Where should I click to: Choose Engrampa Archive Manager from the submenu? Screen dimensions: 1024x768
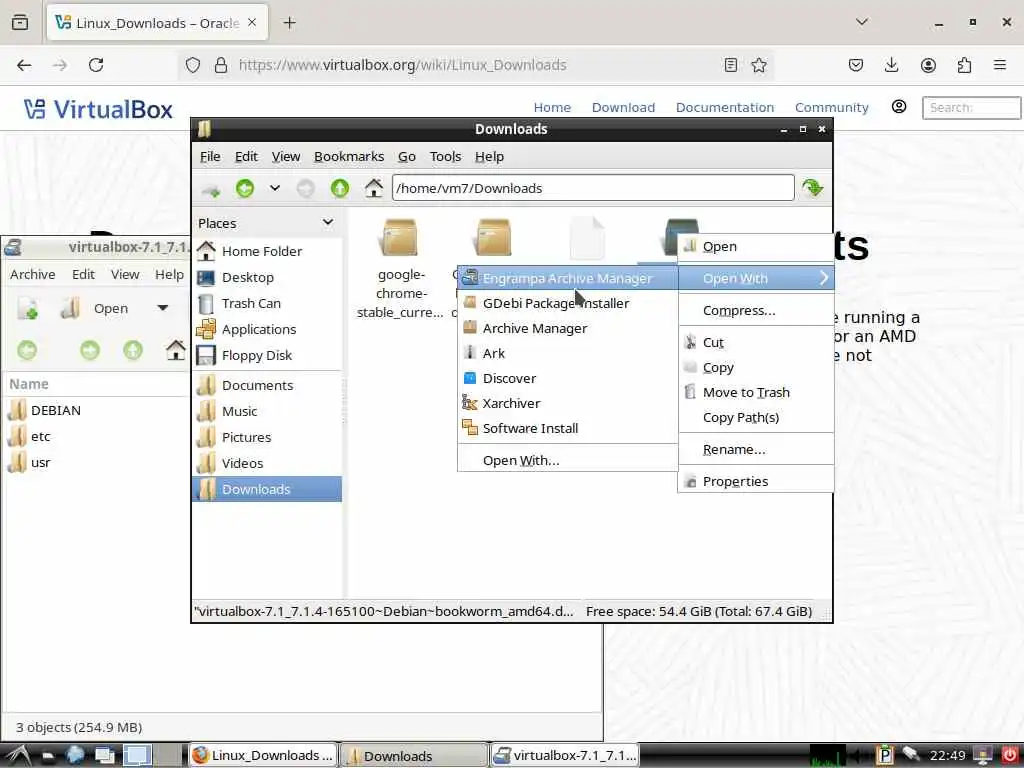tap(567, 278)
